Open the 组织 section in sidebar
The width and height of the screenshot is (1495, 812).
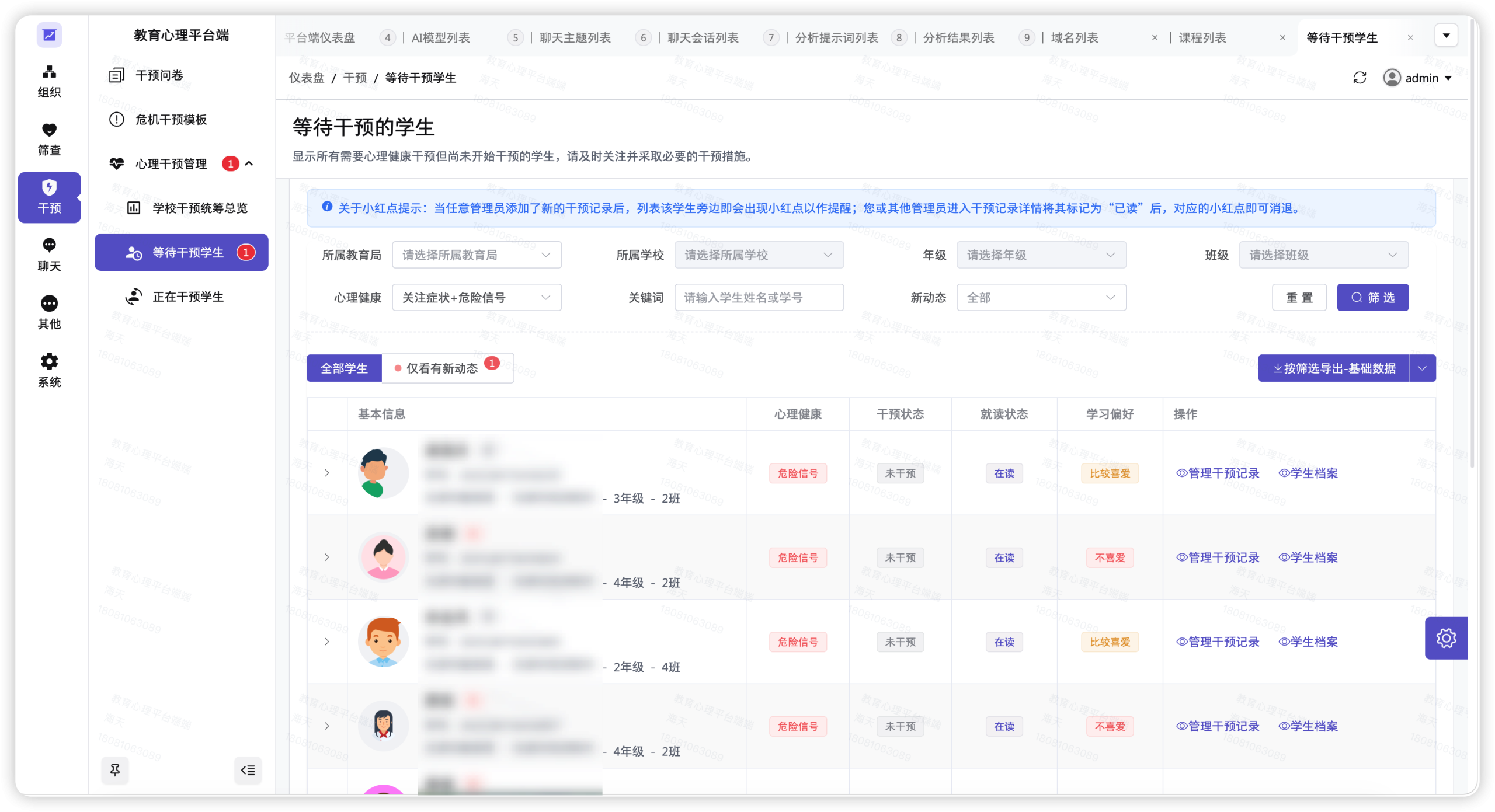tap(49, 81)
